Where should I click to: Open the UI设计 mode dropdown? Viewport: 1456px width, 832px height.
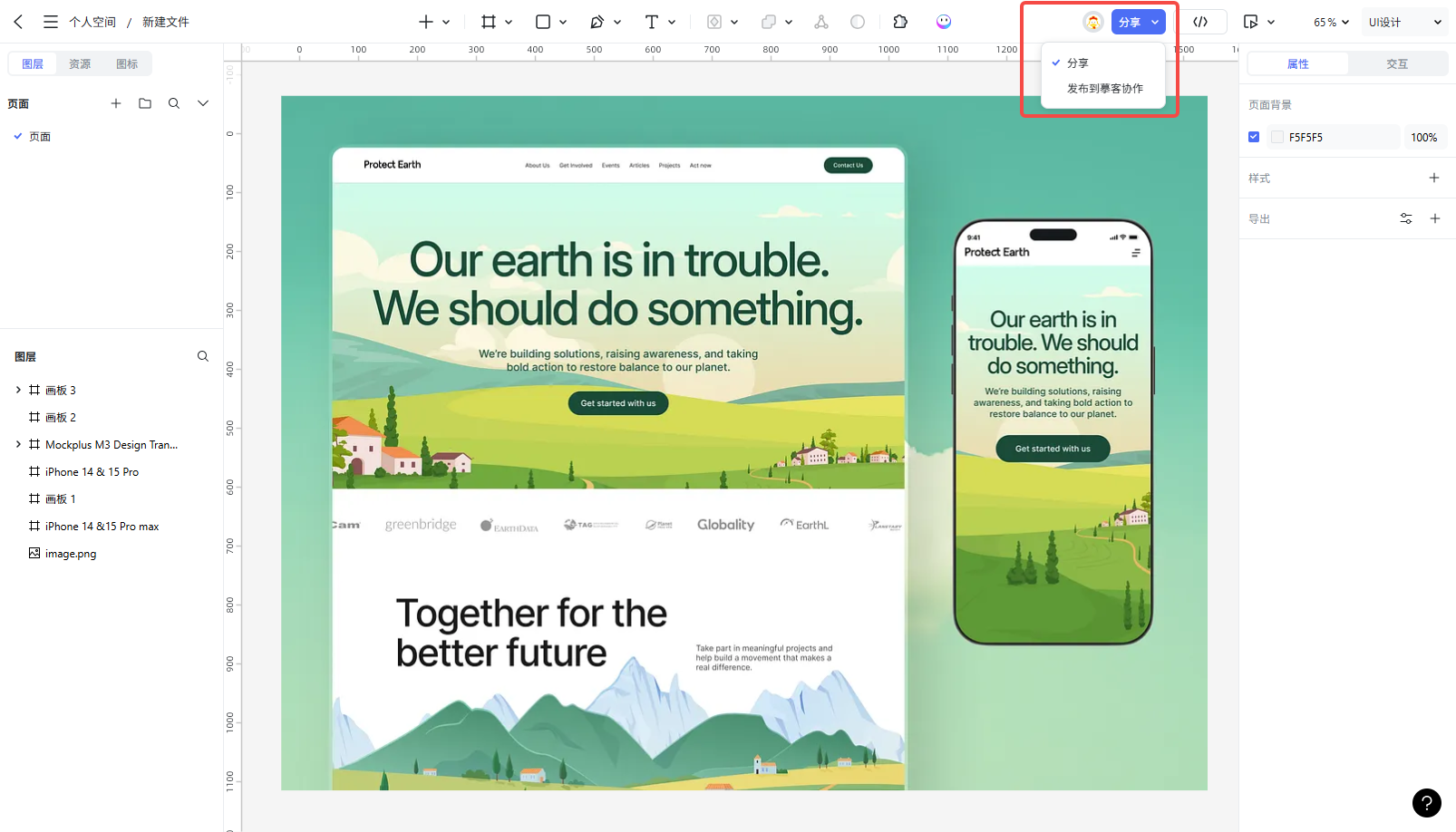[1404, 22]
